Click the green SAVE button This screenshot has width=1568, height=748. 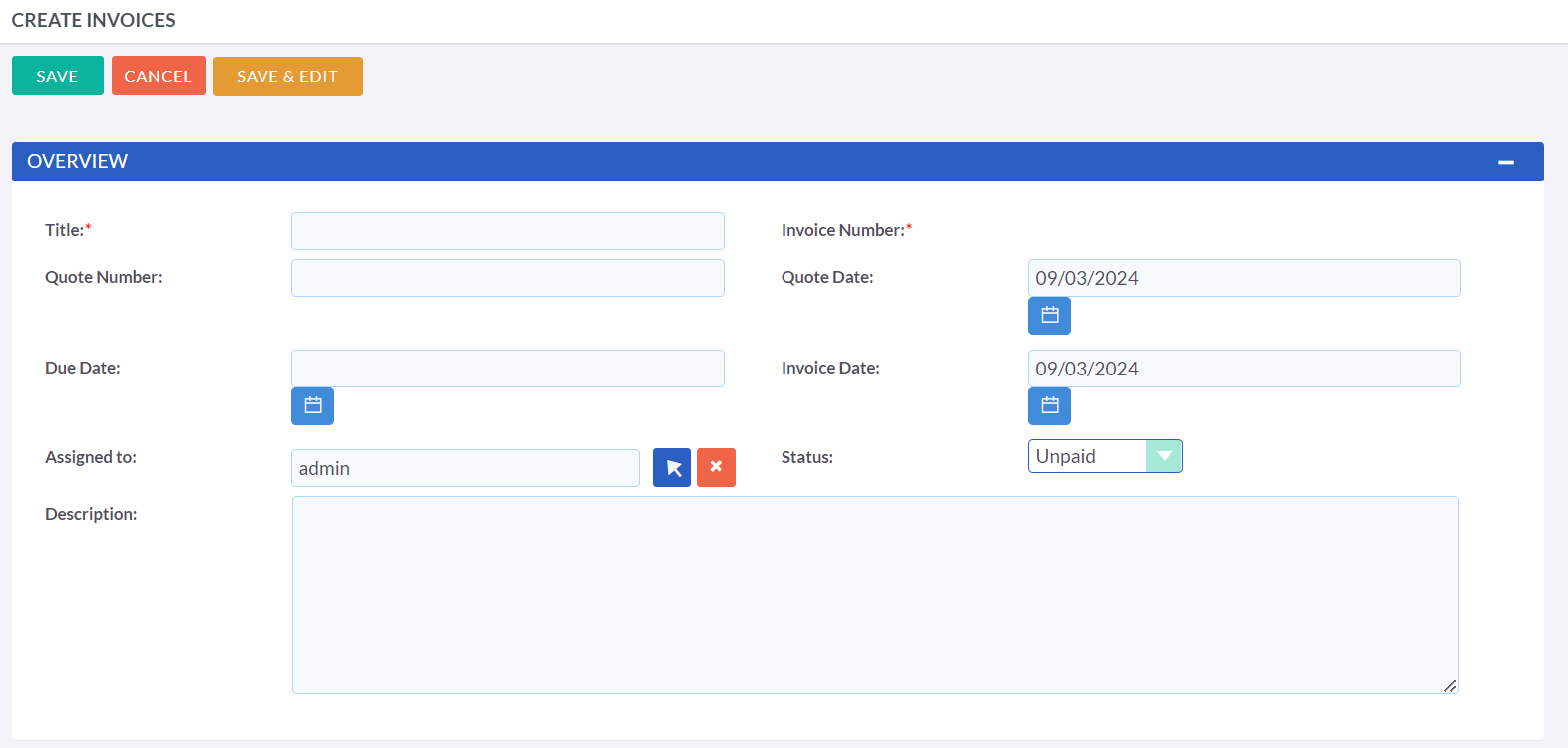click(x=57, y=76)
